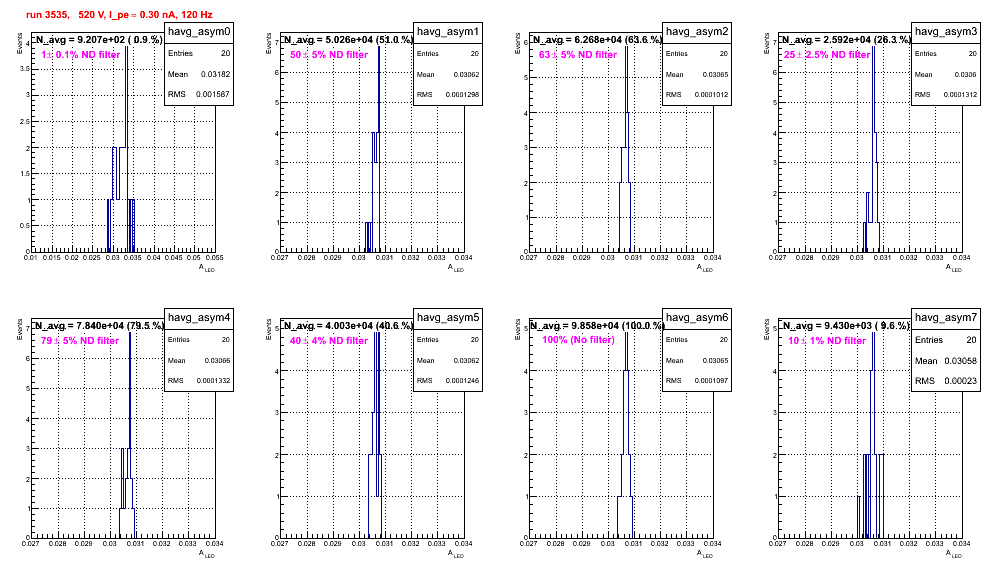996x572 pixels.
Task: Select the 79± 5% ND filter label
Action: [x=80, y=341]
